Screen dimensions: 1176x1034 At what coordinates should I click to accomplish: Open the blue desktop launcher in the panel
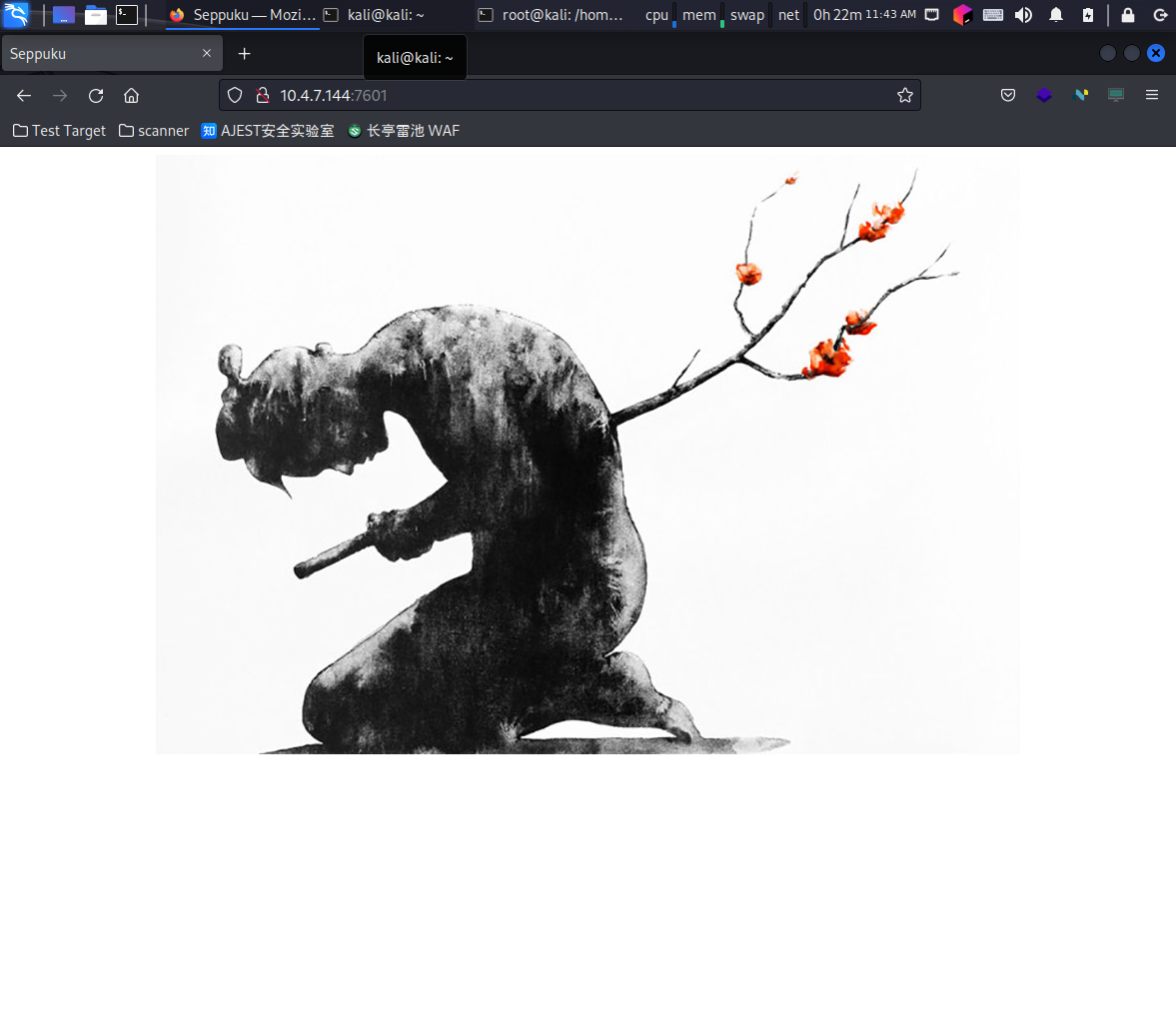point(63,14)
